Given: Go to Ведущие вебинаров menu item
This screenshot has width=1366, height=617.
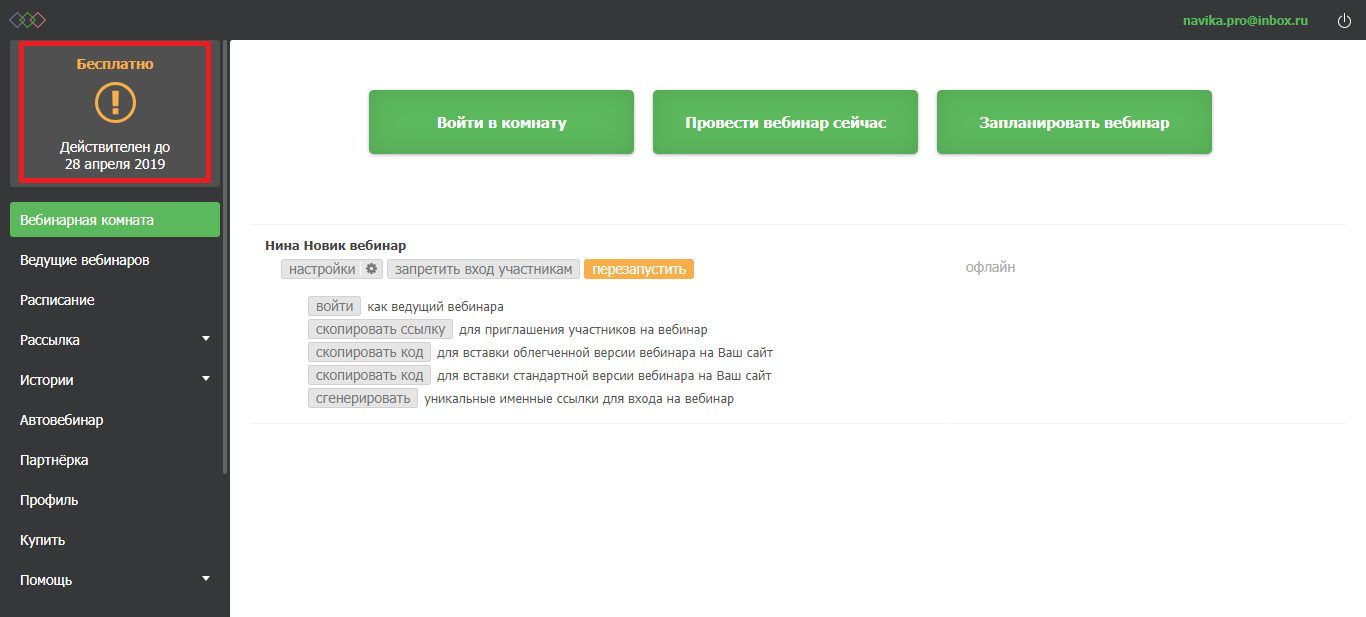Looking at the screenshot, I should [x=85, y=260].
